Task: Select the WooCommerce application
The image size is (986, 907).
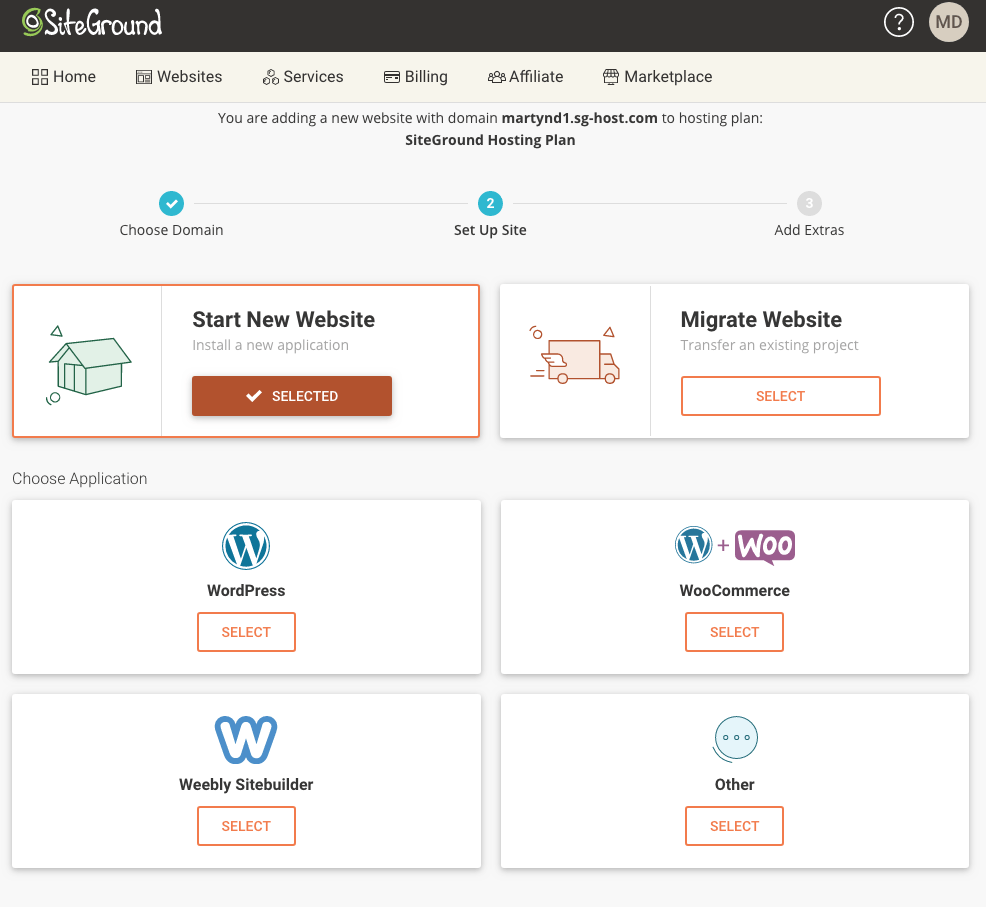Action: point(734,632)
